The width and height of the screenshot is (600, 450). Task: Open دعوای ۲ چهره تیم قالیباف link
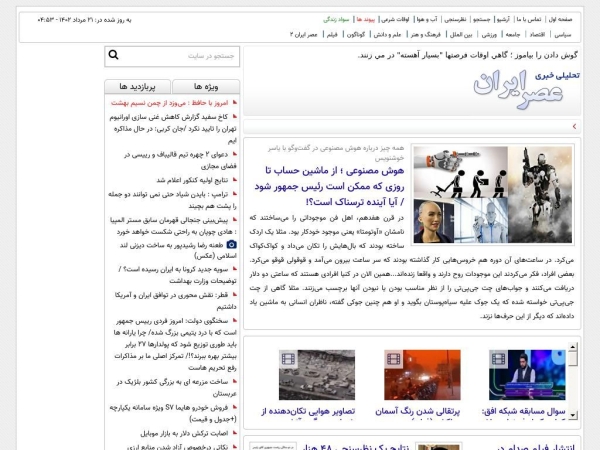pyautogui.click(x=180, y=160)
